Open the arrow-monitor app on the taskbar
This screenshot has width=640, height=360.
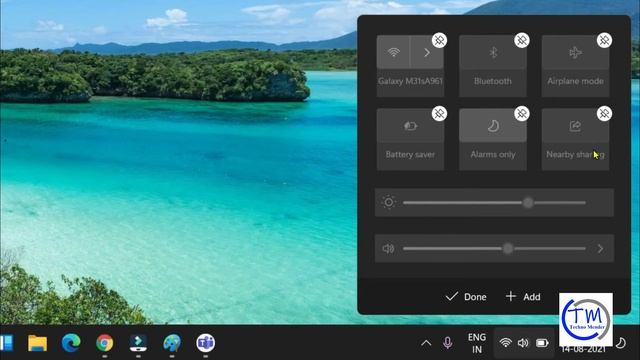[138, 343]
